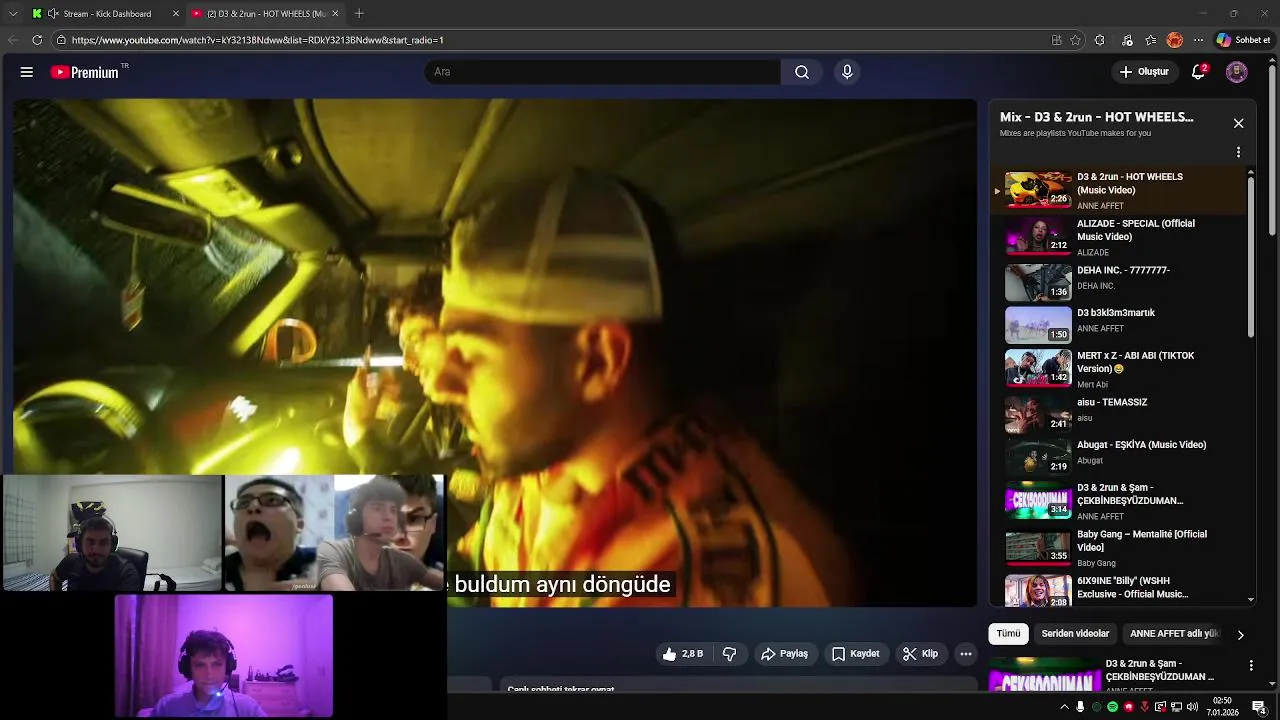Click the search magnifier button
Image resolution: width=1280 pixels, height=720 pixels.
pyautogui.click(x=802, y=72)
